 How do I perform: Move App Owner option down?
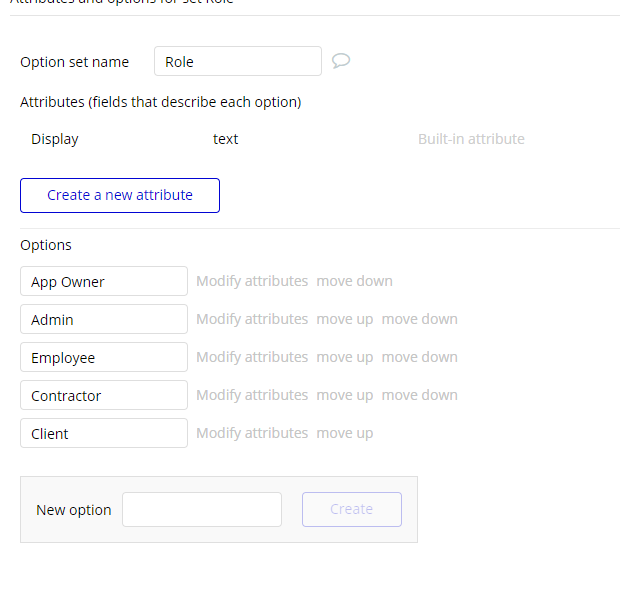pyautogui.click(x=354, y=281)
